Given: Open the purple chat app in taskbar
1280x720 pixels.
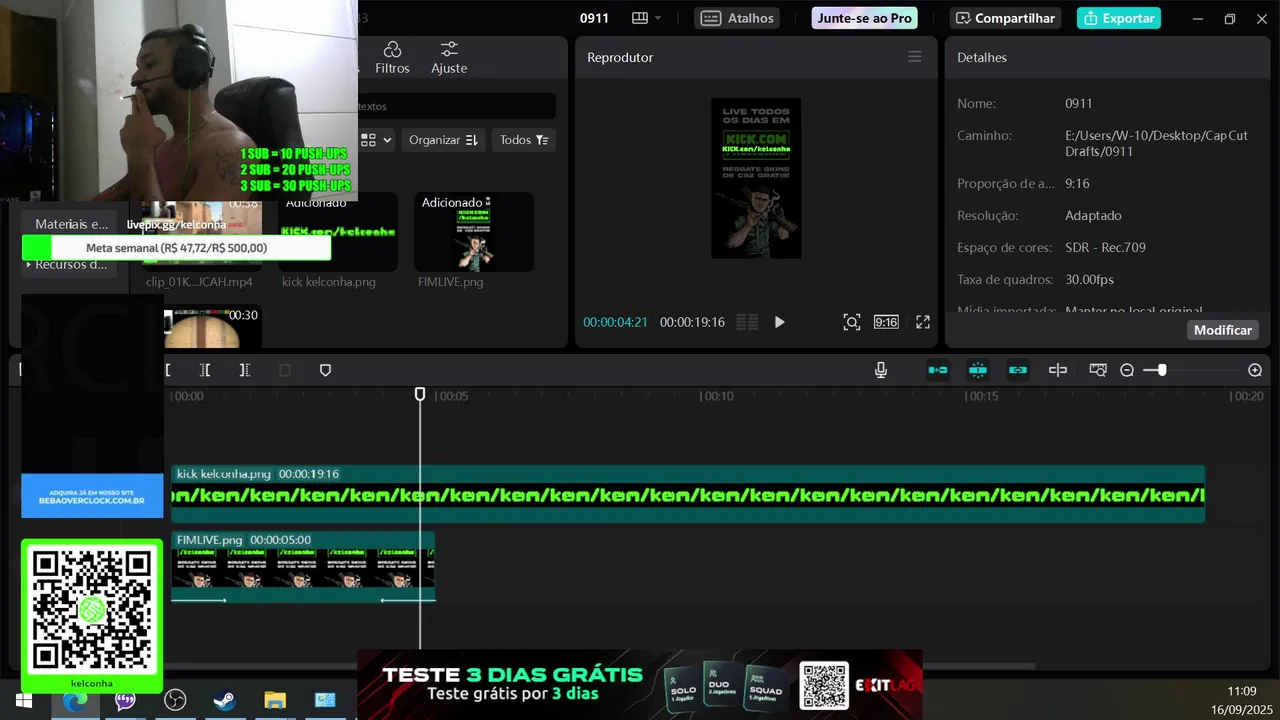Looking at the screenshot, I should tap(125, 700).
